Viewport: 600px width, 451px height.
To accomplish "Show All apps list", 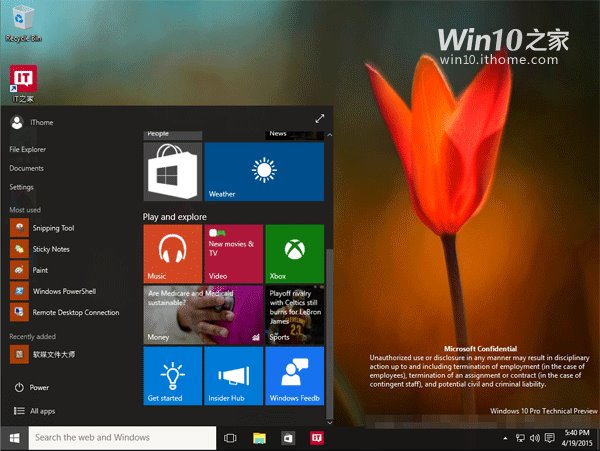I will [x=34, y=411].
